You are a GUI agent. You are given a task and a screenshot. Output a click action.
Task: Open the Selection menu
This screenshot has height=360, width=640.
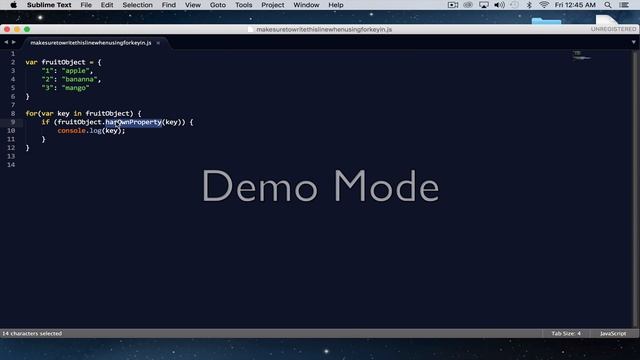(137, 5)
